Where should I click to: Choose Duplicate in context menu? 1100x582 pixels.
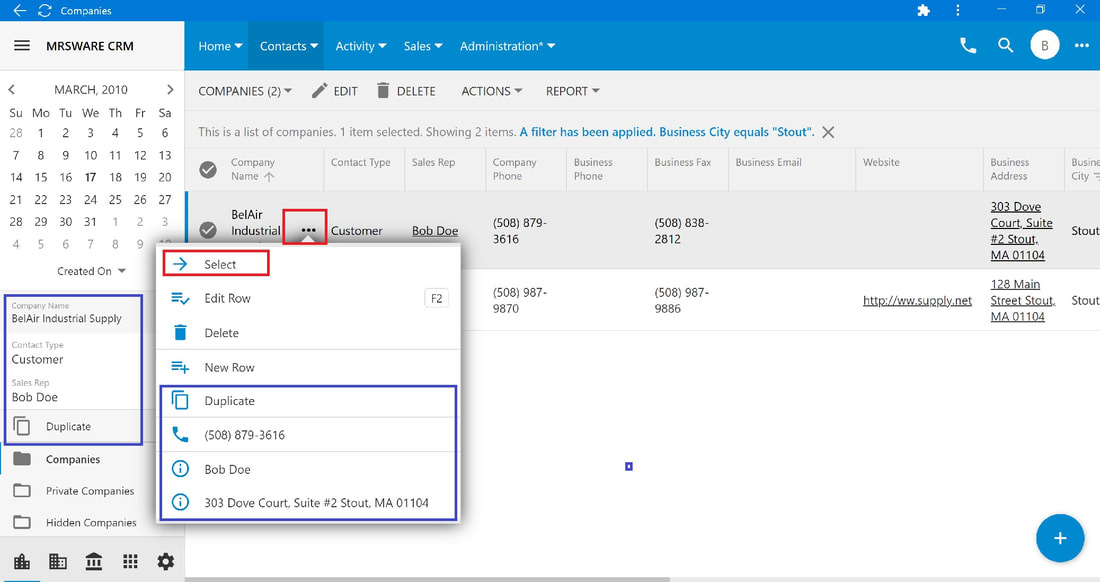[309, 401]
